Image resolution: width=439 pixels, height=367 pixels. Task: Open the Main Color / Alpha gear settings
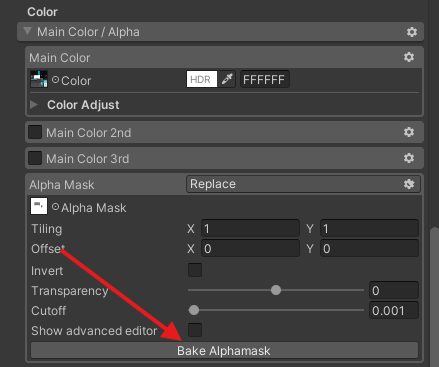[412, 32]
